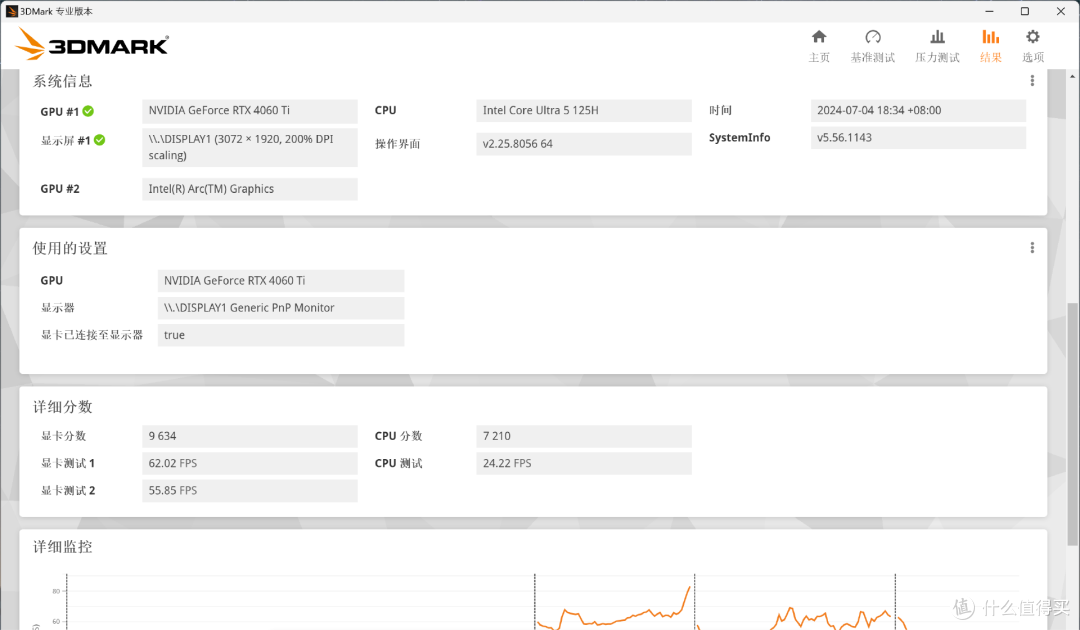Click the 操作界面 version v2.25.8056 64
Screen dimensions: 1080x630
[x=584, y=144]
